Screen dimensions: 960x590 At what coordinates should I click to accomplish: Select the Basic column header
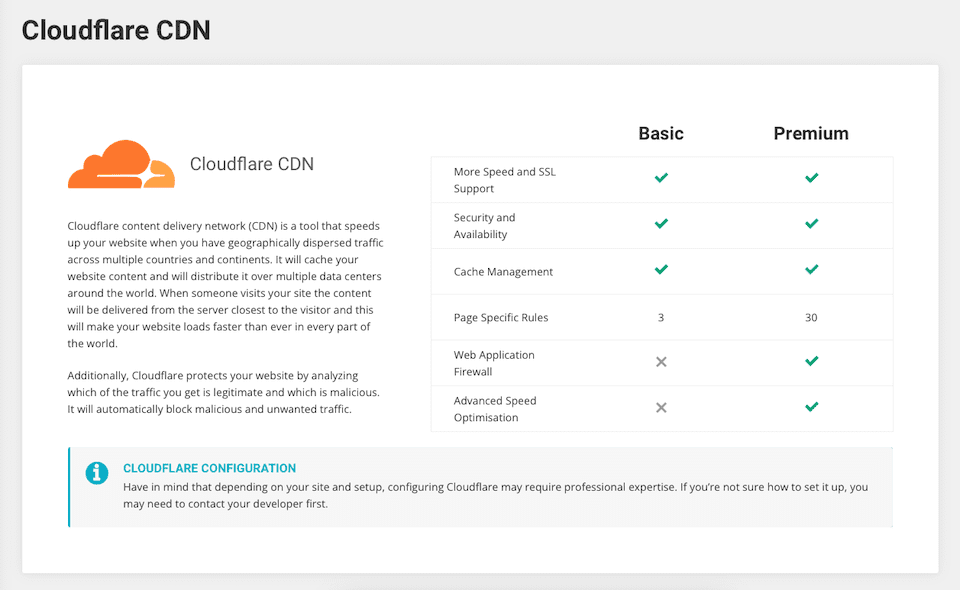(661, 132)
